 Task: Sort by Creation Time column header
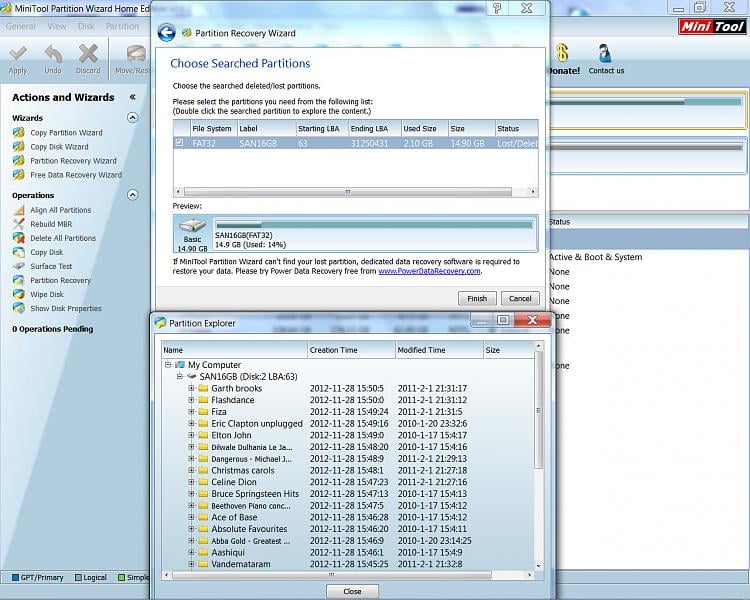[x=351, y=350]
